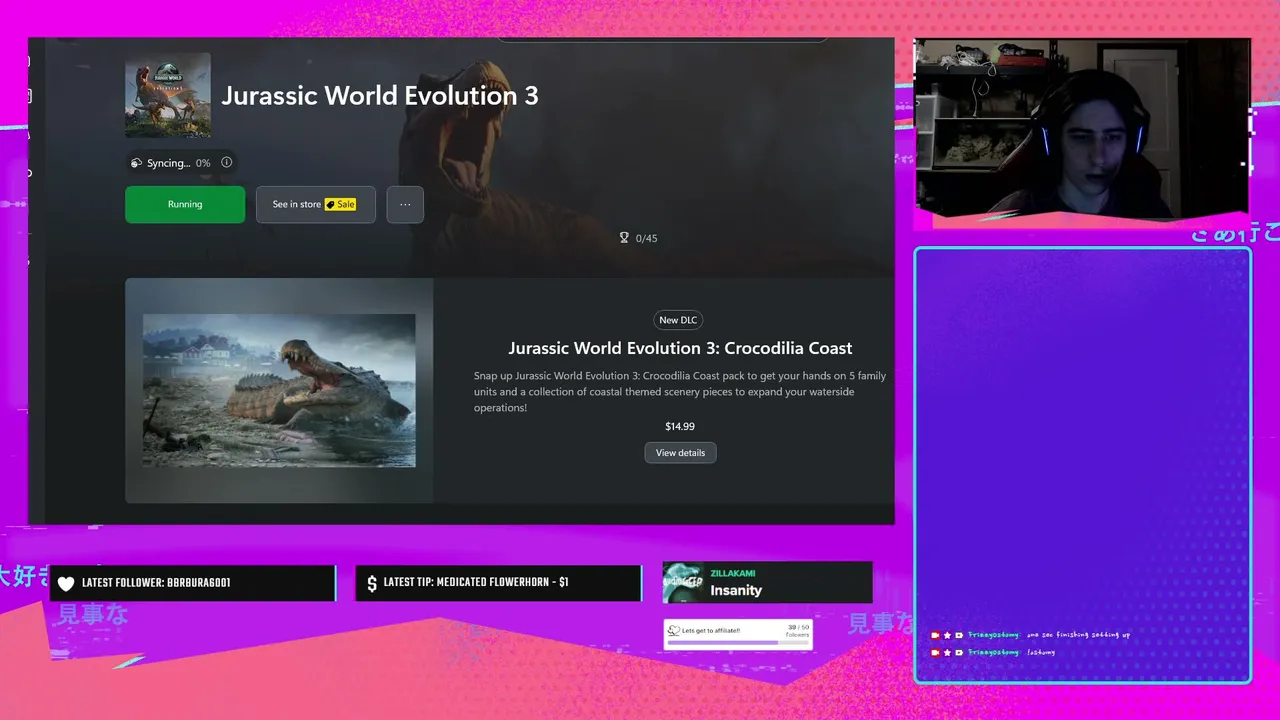Open the three-dot more options button

point(405,204)
